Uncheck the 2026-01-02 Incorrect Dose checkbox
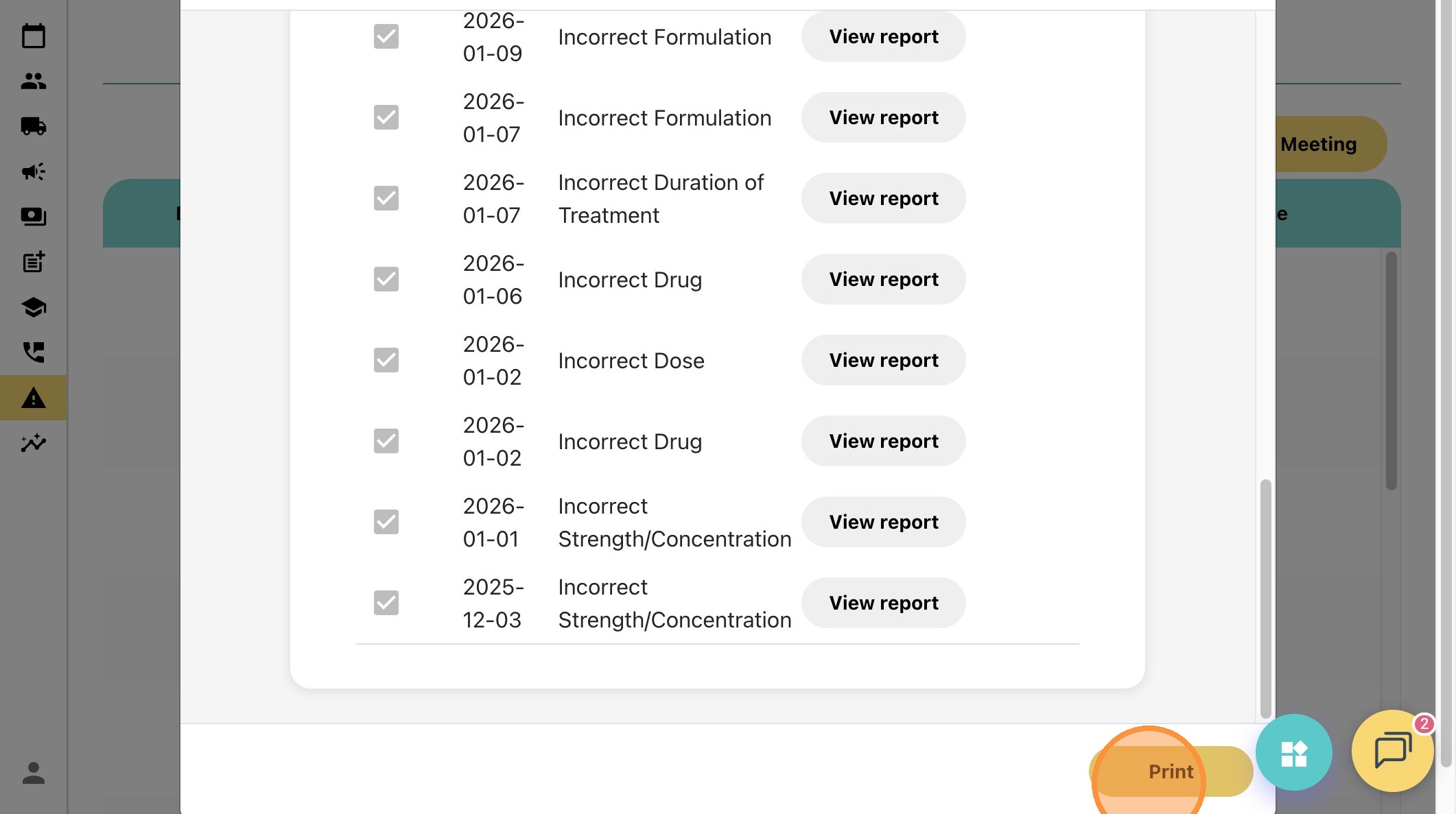Image resolution: width=1456 pixels, height=814 pixels. [386, 360]
